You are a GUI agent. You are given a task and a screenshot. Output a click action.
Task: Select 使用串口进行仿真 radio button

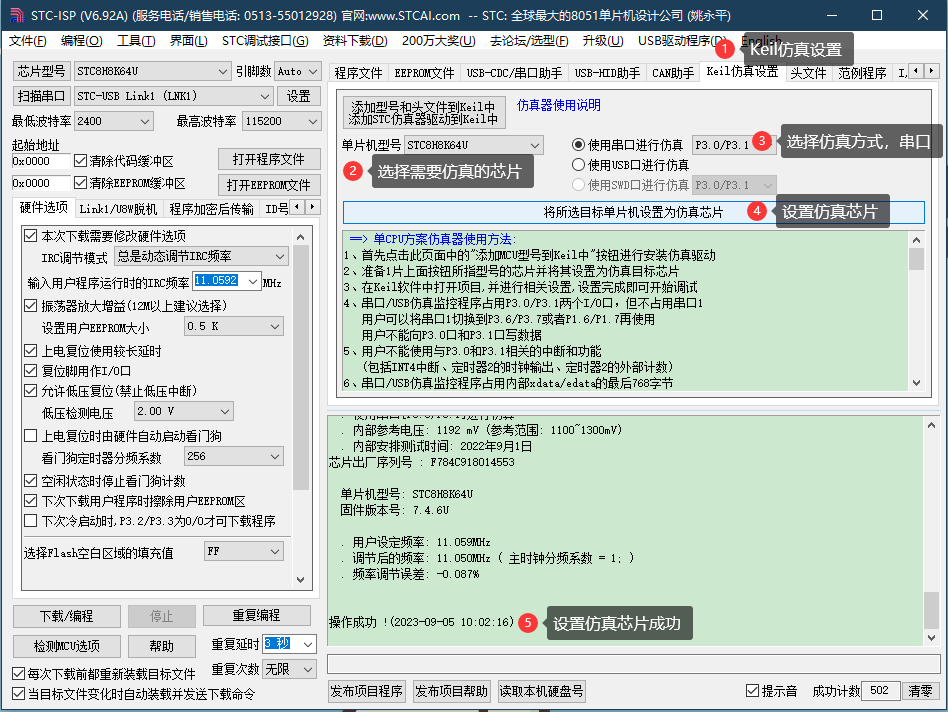[579, 145]
